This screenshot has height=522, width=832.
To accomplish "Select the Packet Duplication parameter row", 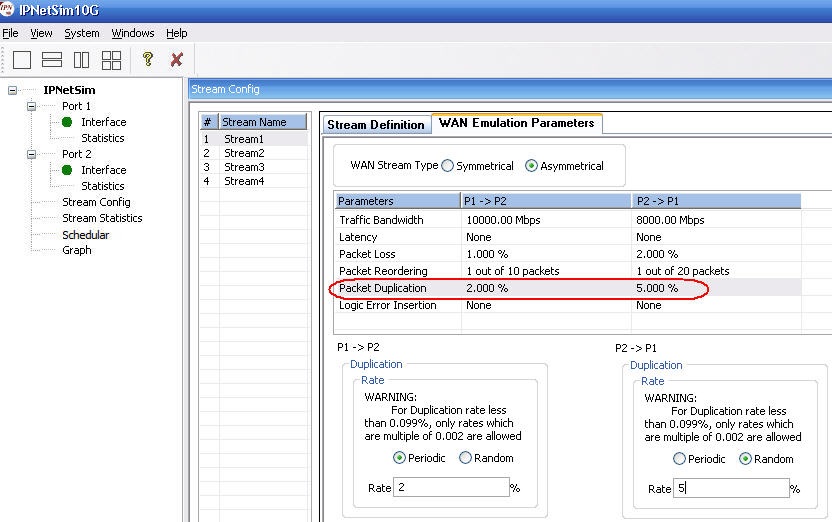I will point(568,288).
